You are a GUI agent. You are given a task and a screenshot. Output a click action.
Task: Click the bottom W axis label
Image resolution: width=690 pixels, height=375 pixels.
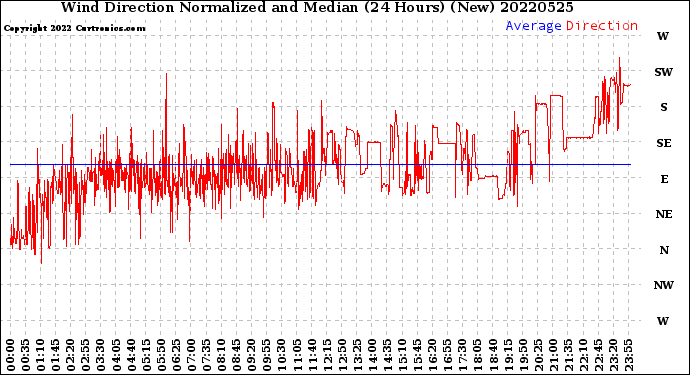663,321
